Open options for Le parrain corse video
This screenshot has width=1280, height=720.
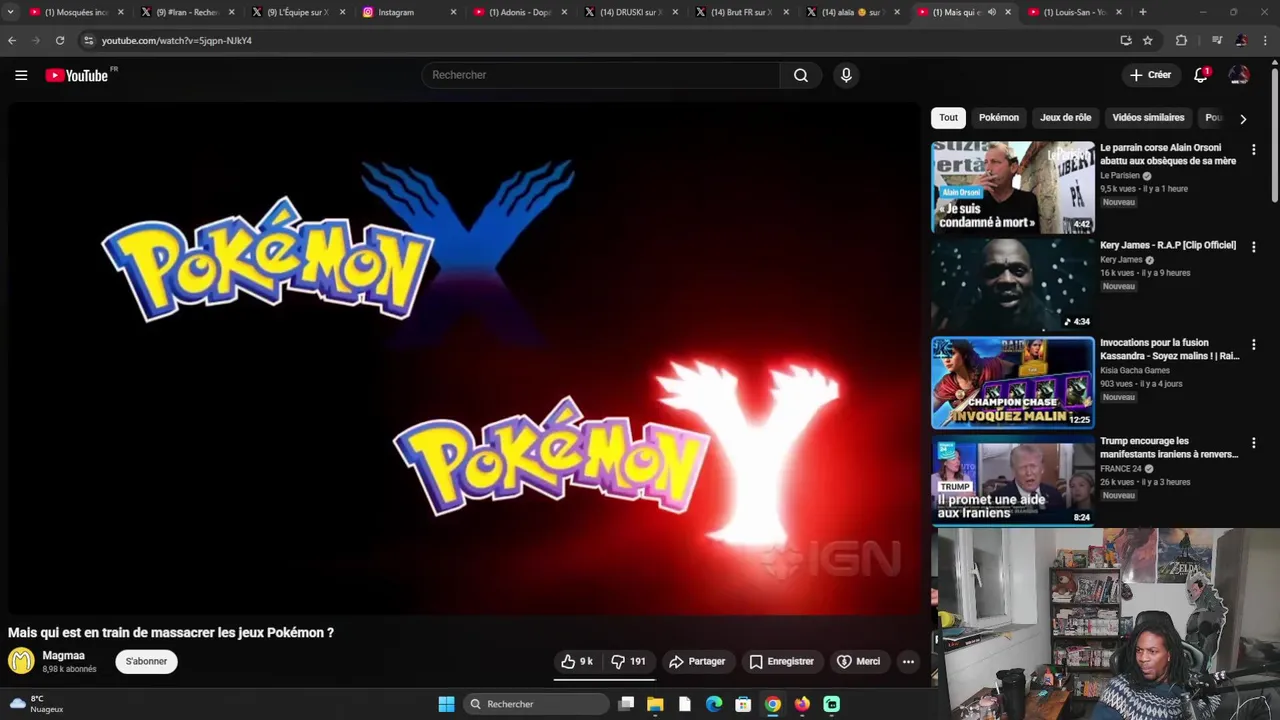click(1253, 149)
